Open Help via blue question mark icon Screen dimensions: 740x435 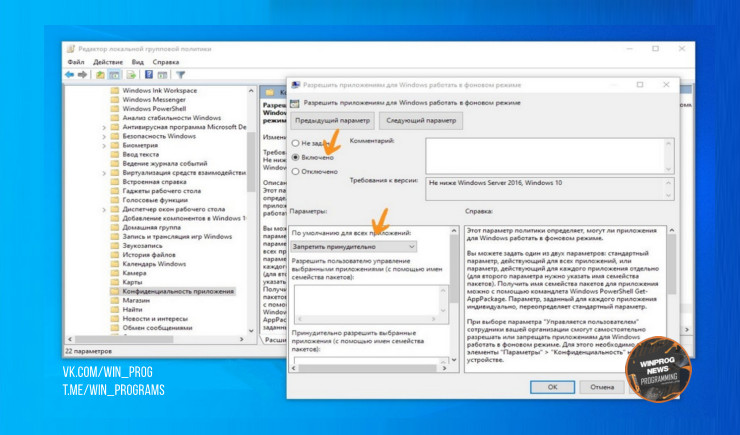[x=149, y=75]
